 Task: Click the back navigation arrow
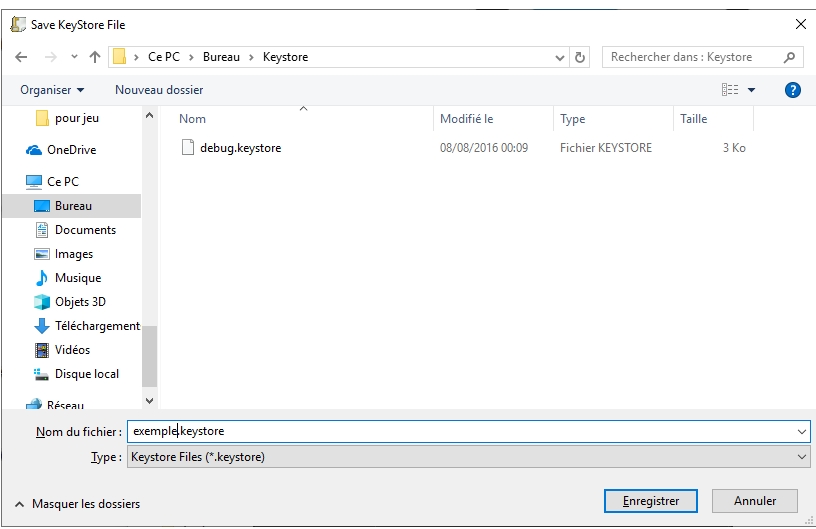(21, 57)
